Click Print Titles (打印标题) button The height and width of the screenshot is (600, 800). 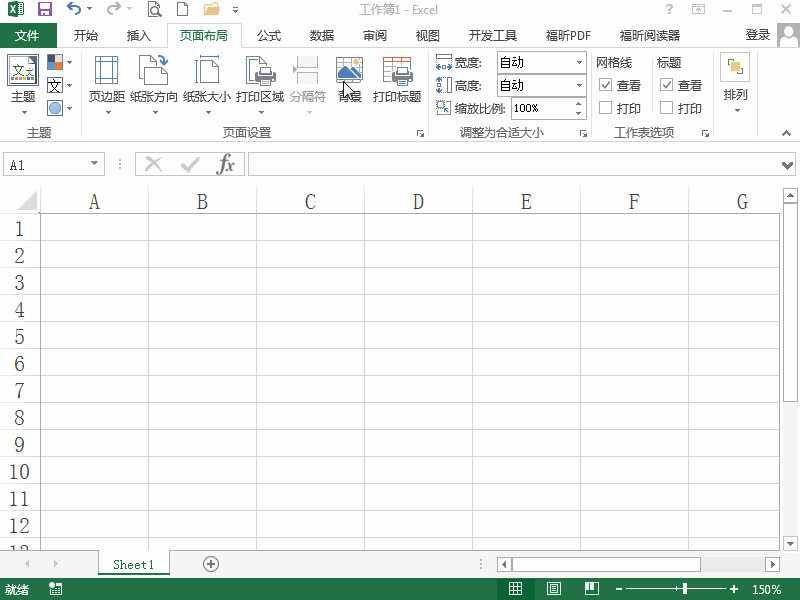coord(396,80)
